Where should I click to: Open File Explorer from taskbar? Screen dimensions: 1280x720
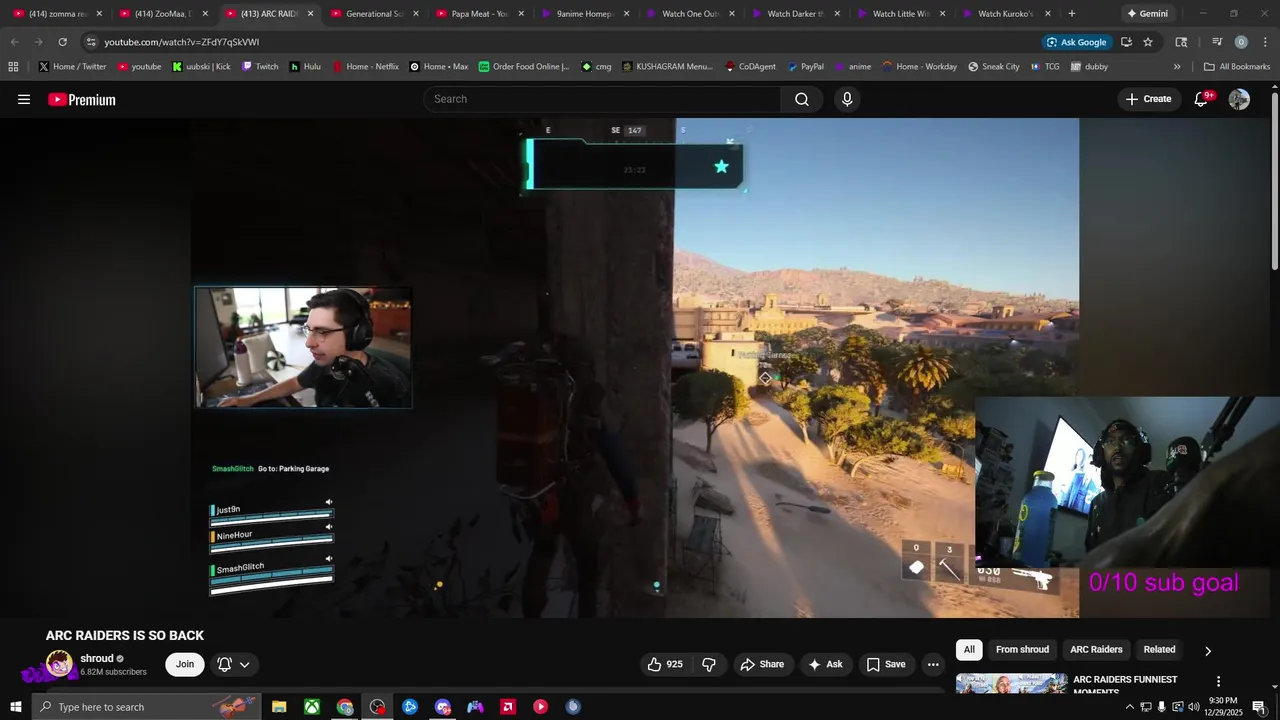[x=279, y=707]
